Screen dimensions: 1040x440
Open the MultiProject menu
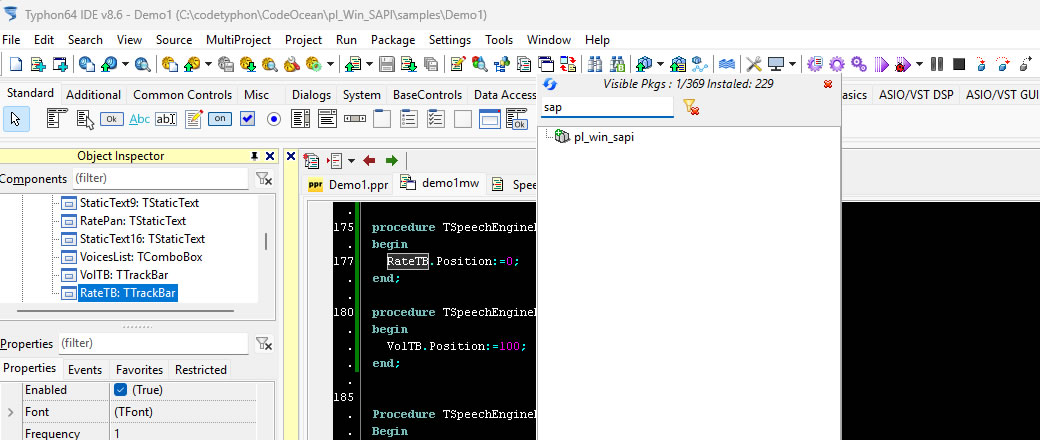click(x=238, y=40)
